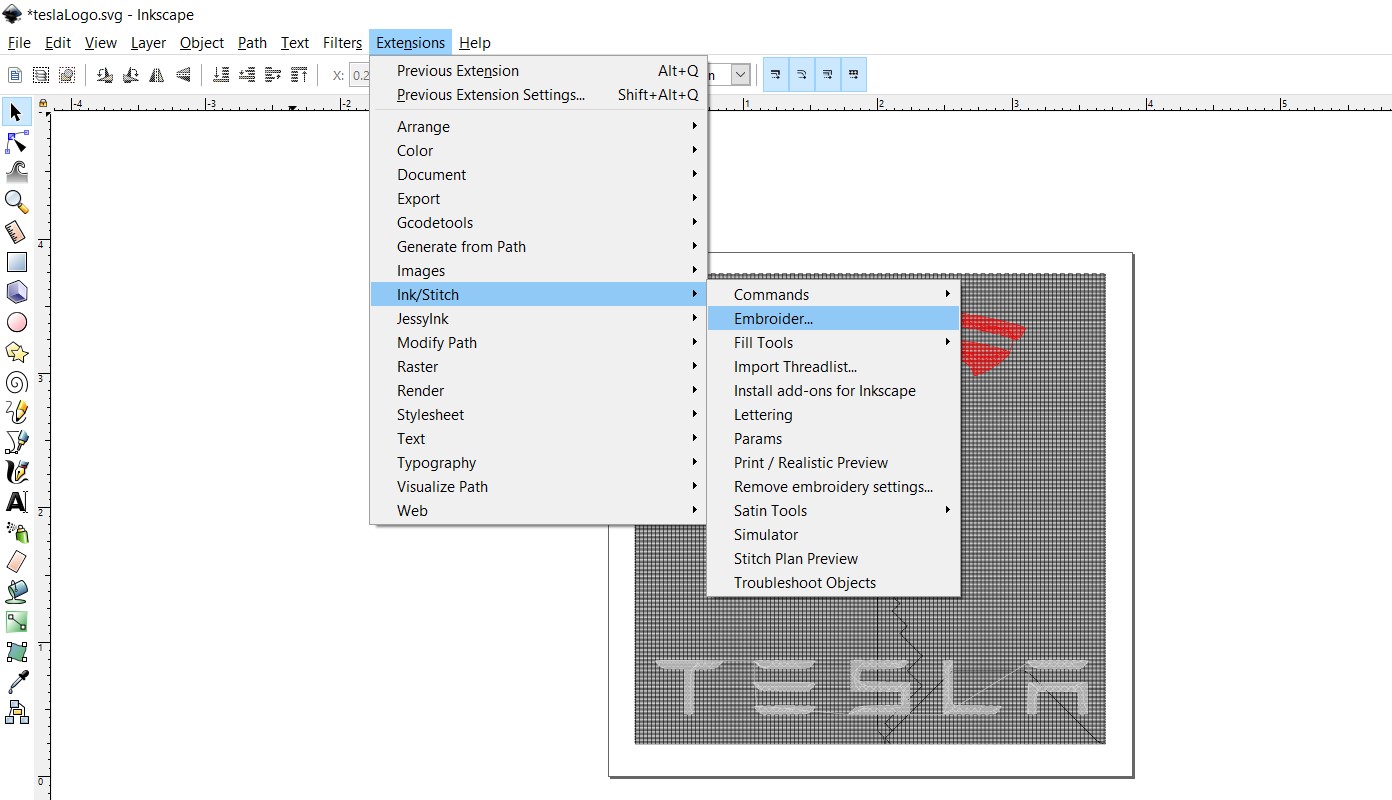Screen dimensions: 1392x800
Task: Open the units dropdown in toolbar
Action: [x=740, y=75]
